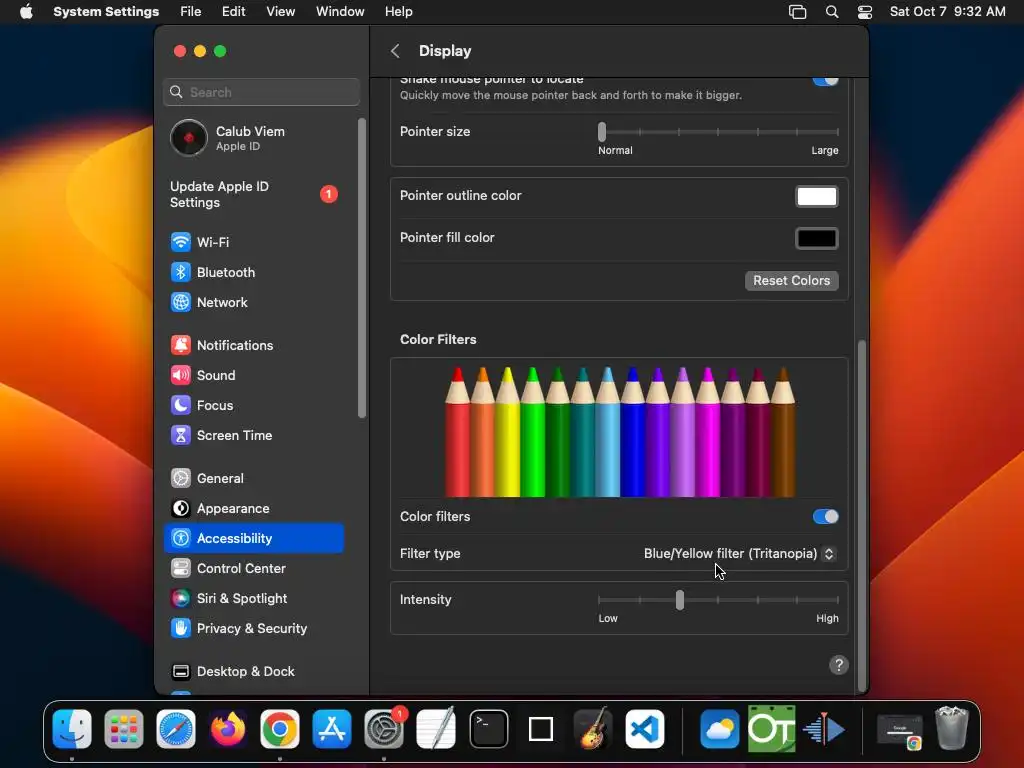Go to Sound settings
The width and height of the screenshot is (1024, 768).
pyautogui.click(x=253, y=376)
